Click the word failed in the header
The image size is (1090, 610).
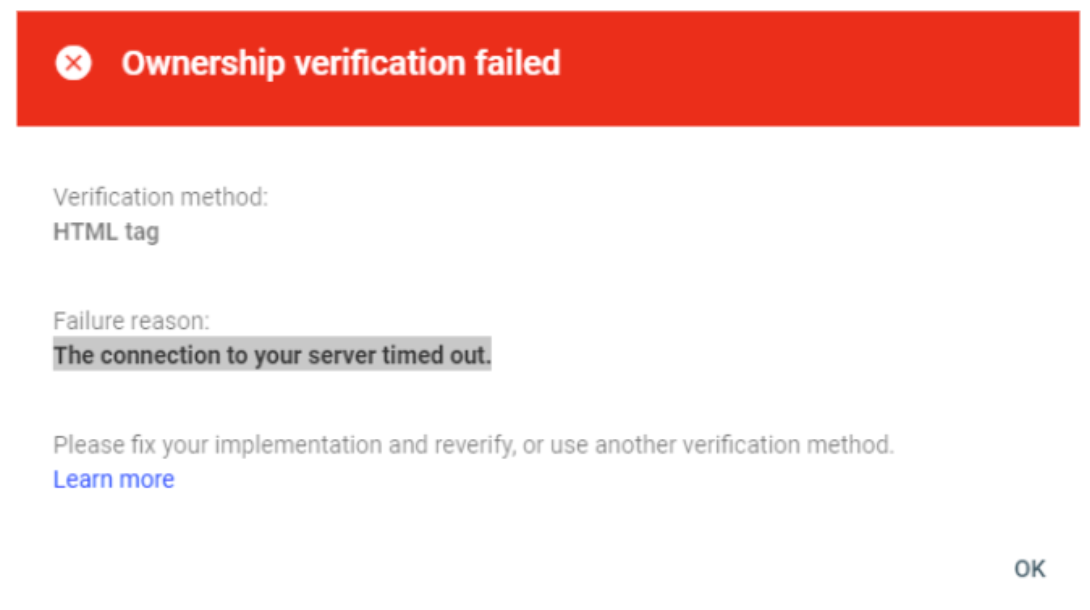pyautogui.click(x=517, y=63)
